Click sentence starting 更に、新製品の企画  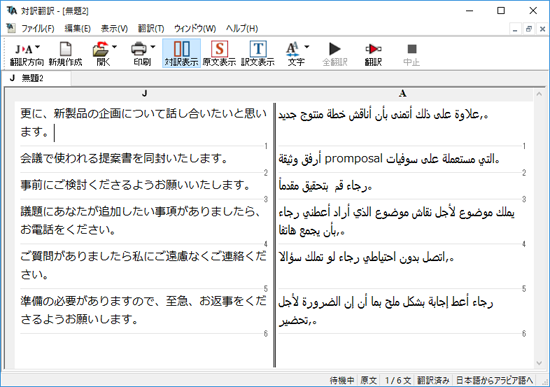coord(143,122)
